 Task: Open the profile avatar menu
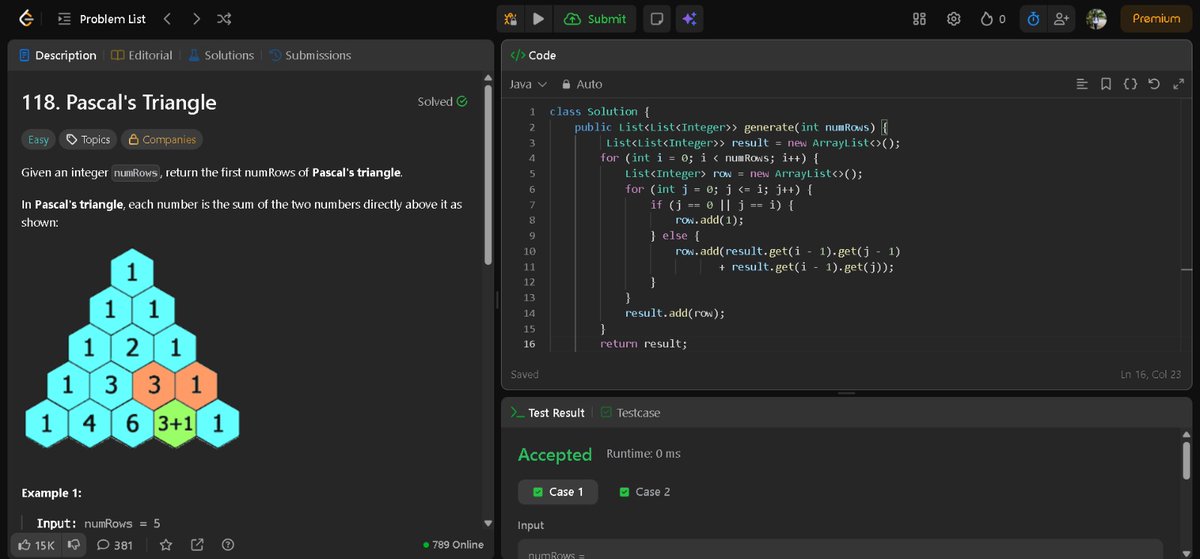coord(1097,18)
